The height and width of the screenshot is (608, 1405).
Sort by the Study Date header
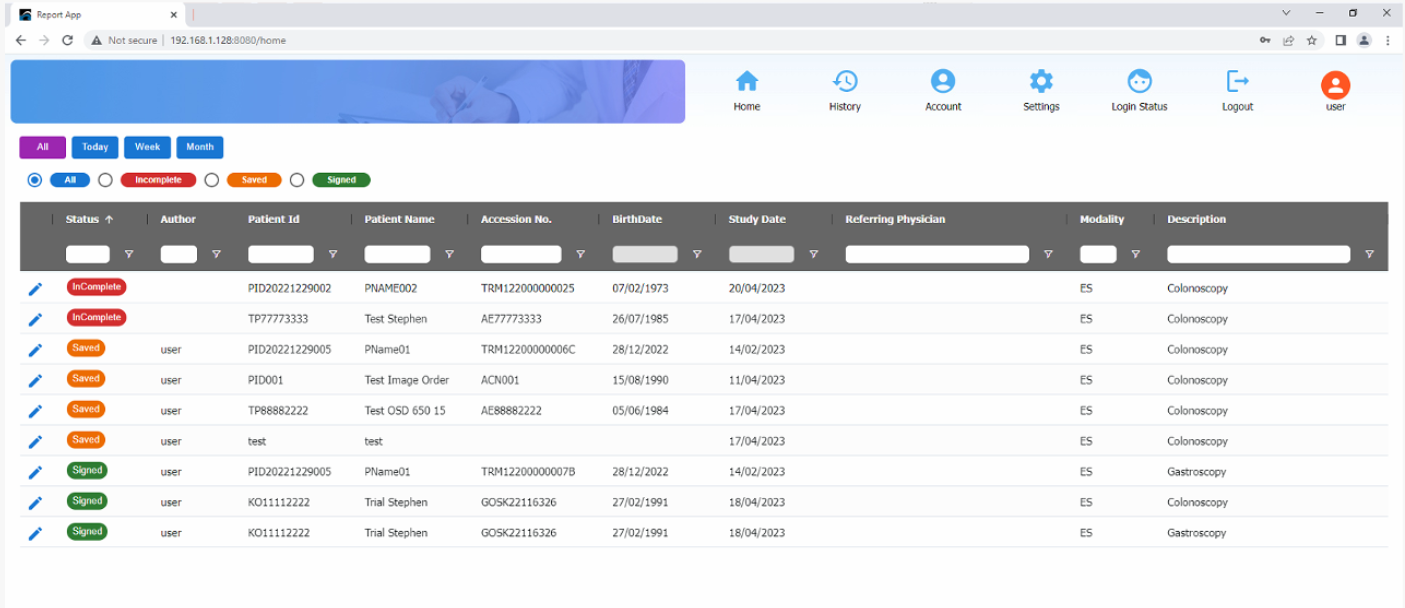pos(757,219)
